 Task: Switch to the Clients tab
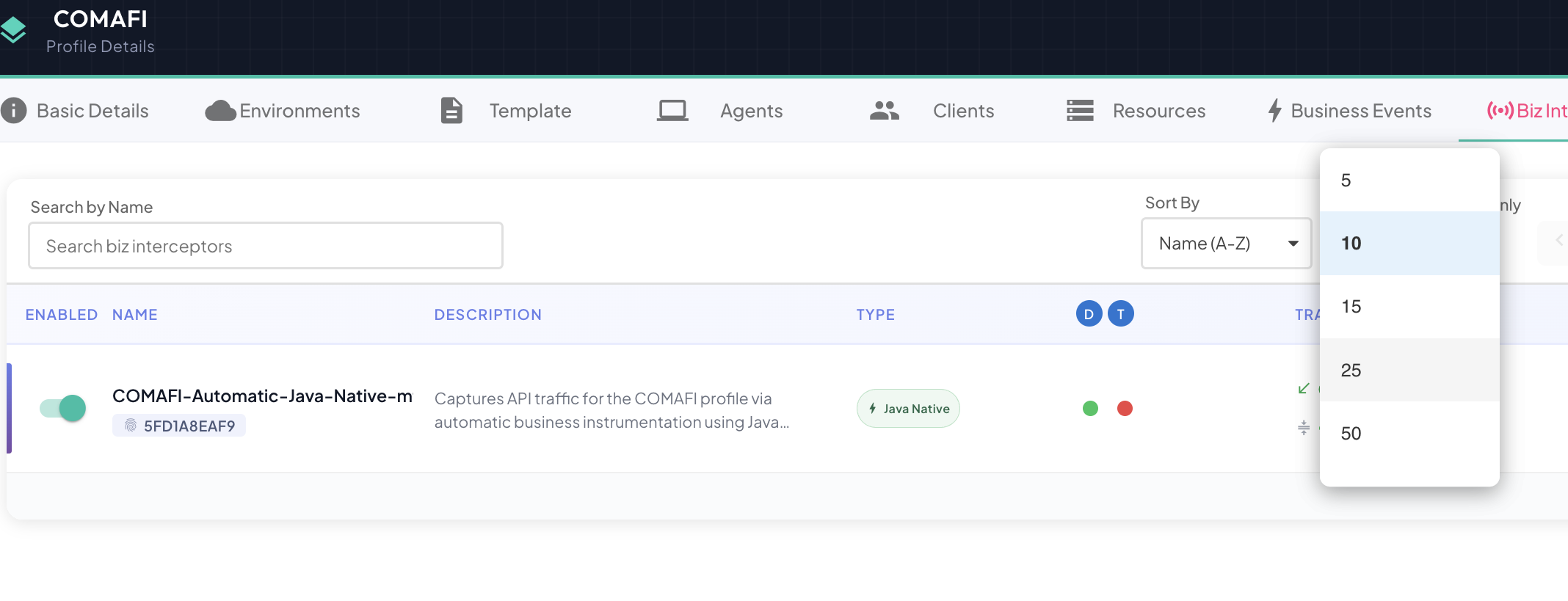click(x=932, y=111)
